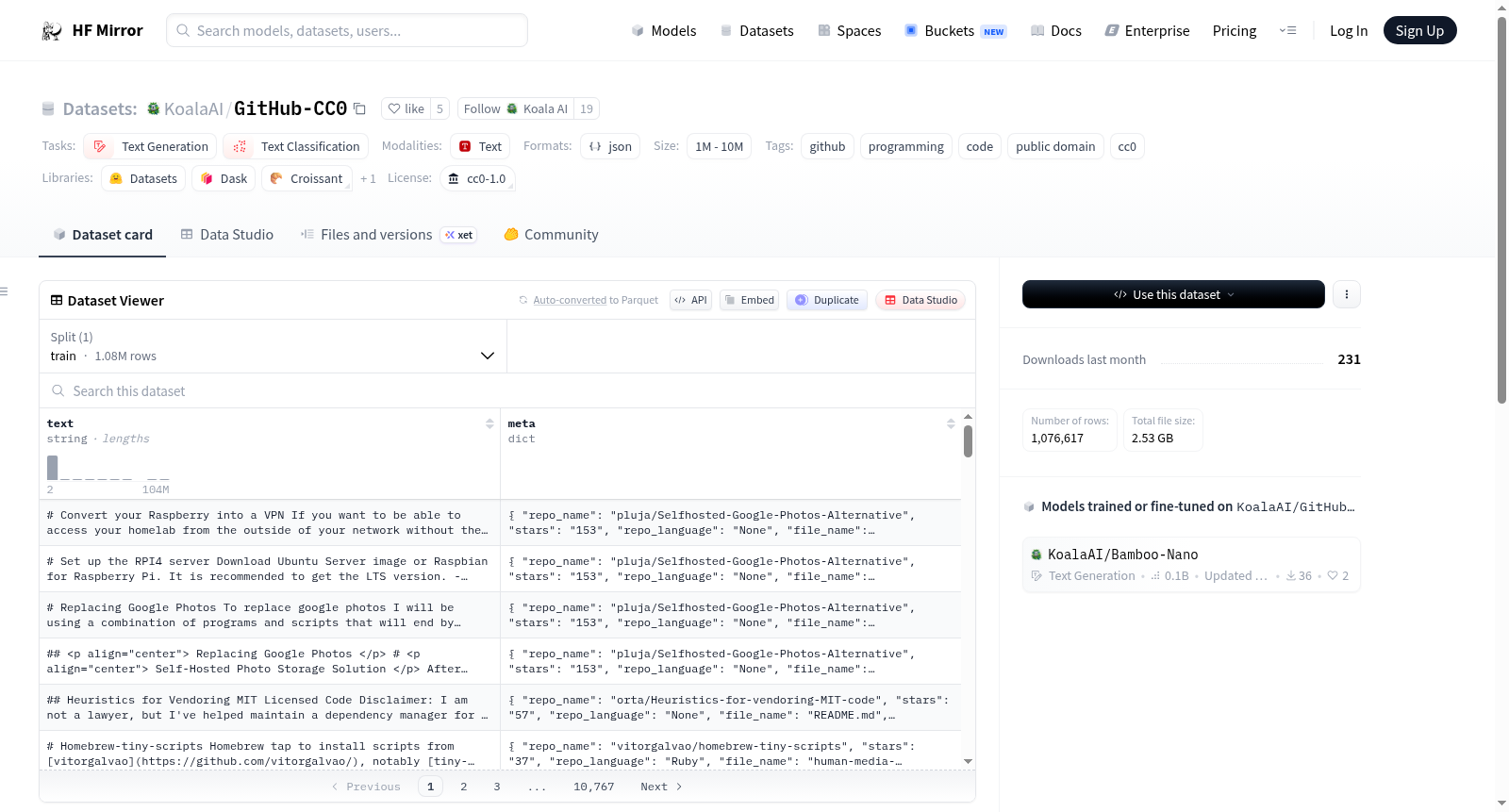Click the code tag
Viewport: 1509px width, 812px height.
979,146
